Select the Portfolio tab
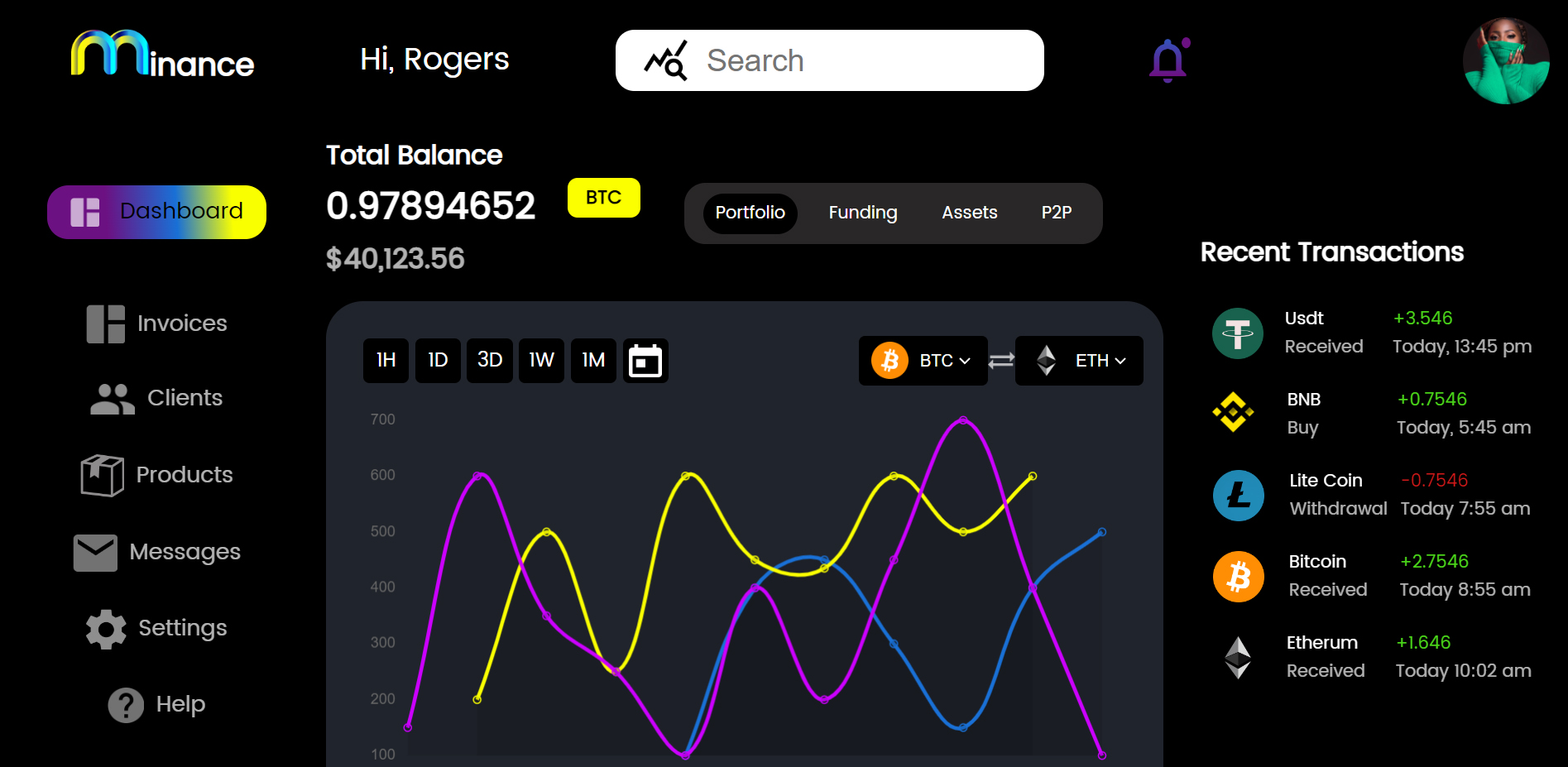Viewport: 1568px width, 767px height. tap(750, 213)
